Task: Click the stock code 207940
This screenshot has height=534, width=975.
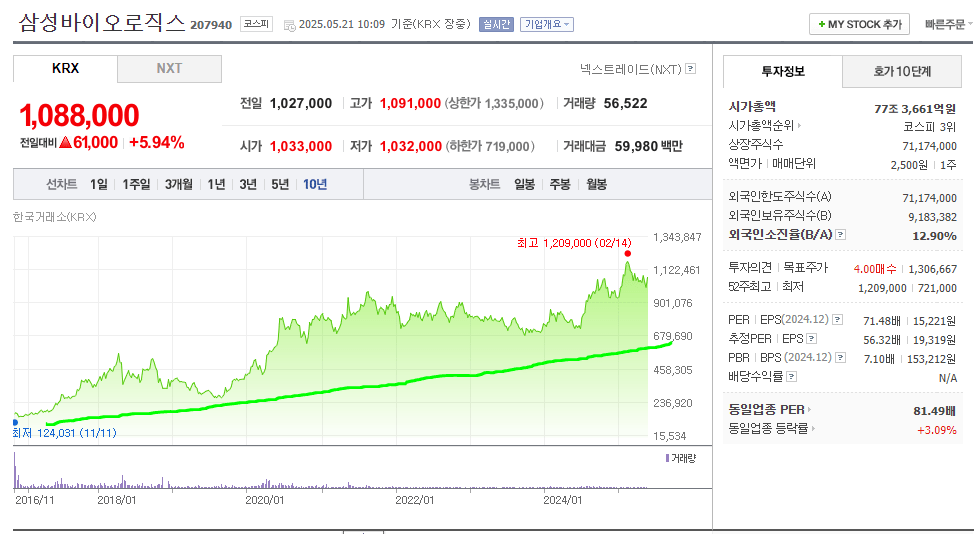Action: tap(211, 25)
